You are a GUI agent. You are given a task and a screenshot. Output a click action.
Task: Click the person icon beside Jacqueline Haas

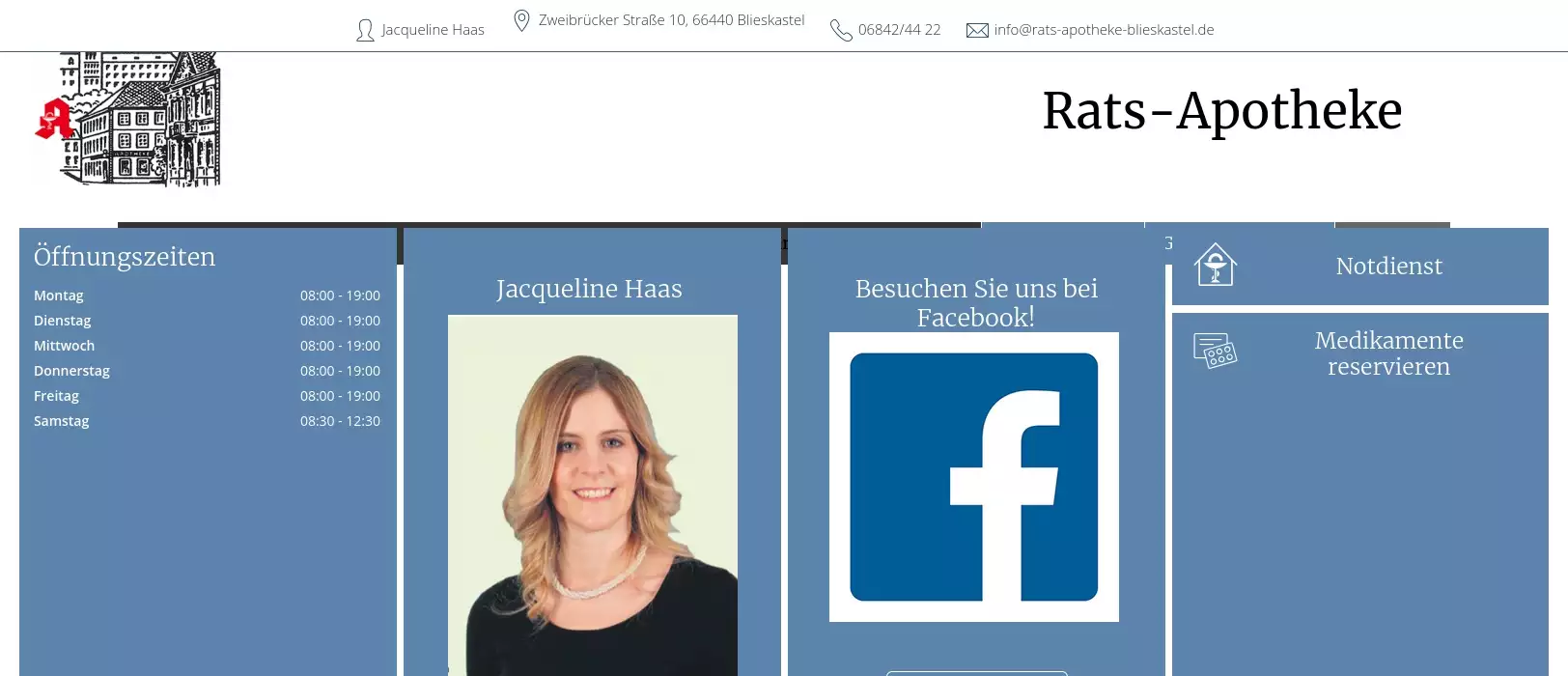365,30
